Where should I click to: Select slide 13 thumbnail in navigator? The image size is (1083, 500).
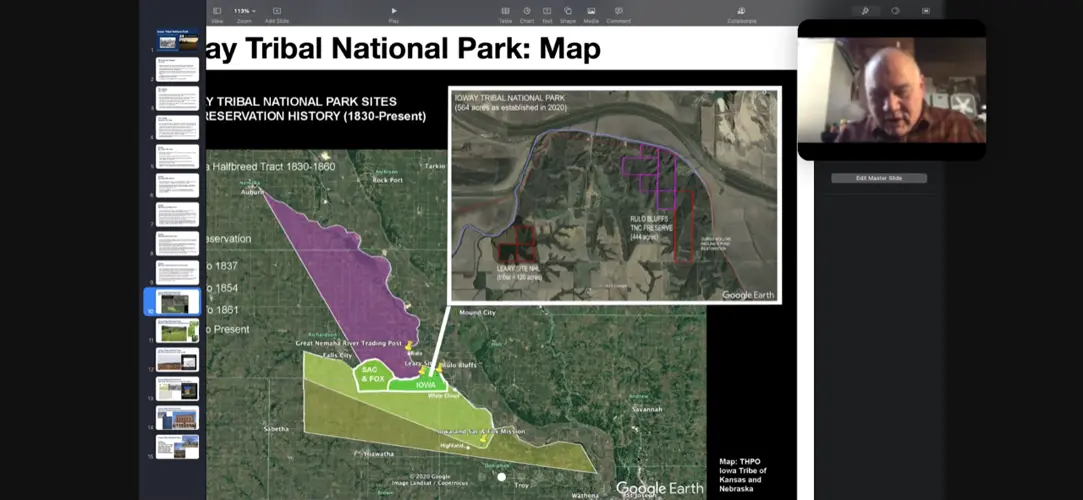point(178,389)
